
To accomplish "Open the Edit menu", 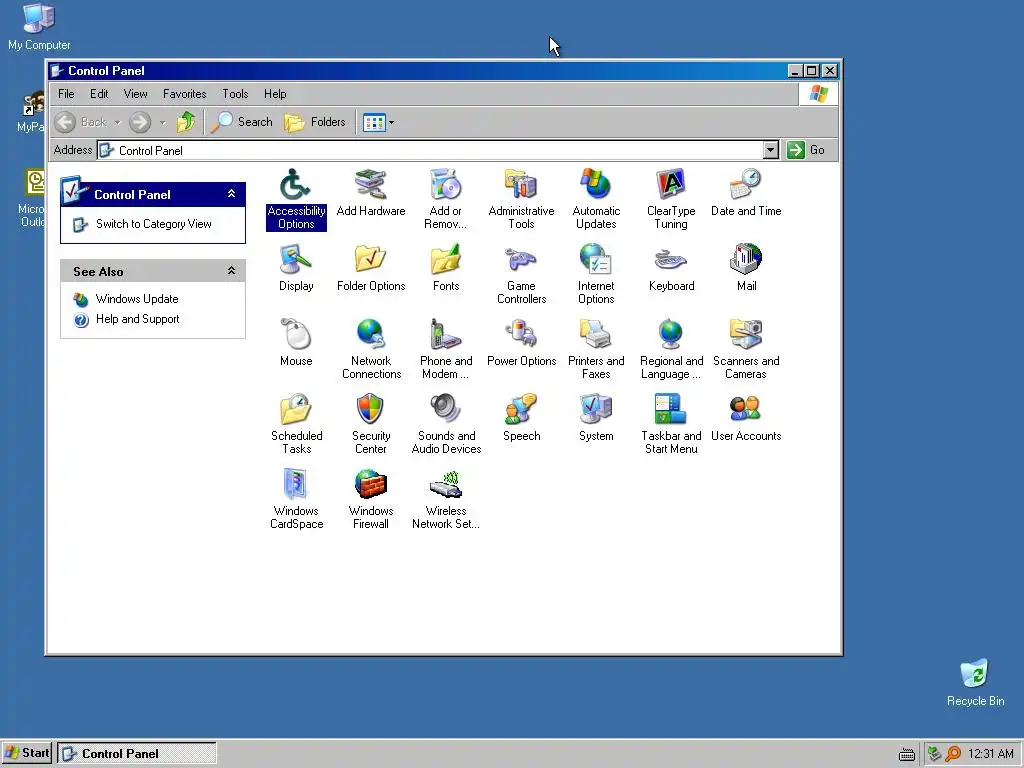I will 99,94.
